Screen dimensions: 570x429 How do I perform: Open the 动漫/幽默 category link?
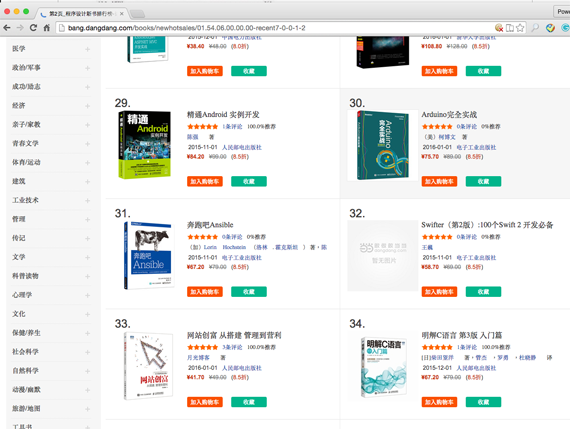point(26,389)
